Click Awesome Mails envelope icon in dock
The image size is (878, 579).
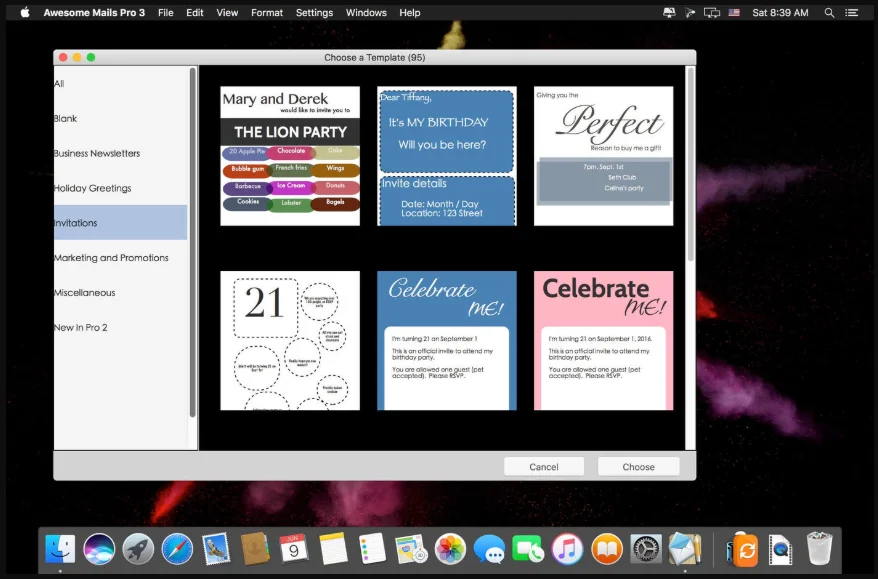684,549
